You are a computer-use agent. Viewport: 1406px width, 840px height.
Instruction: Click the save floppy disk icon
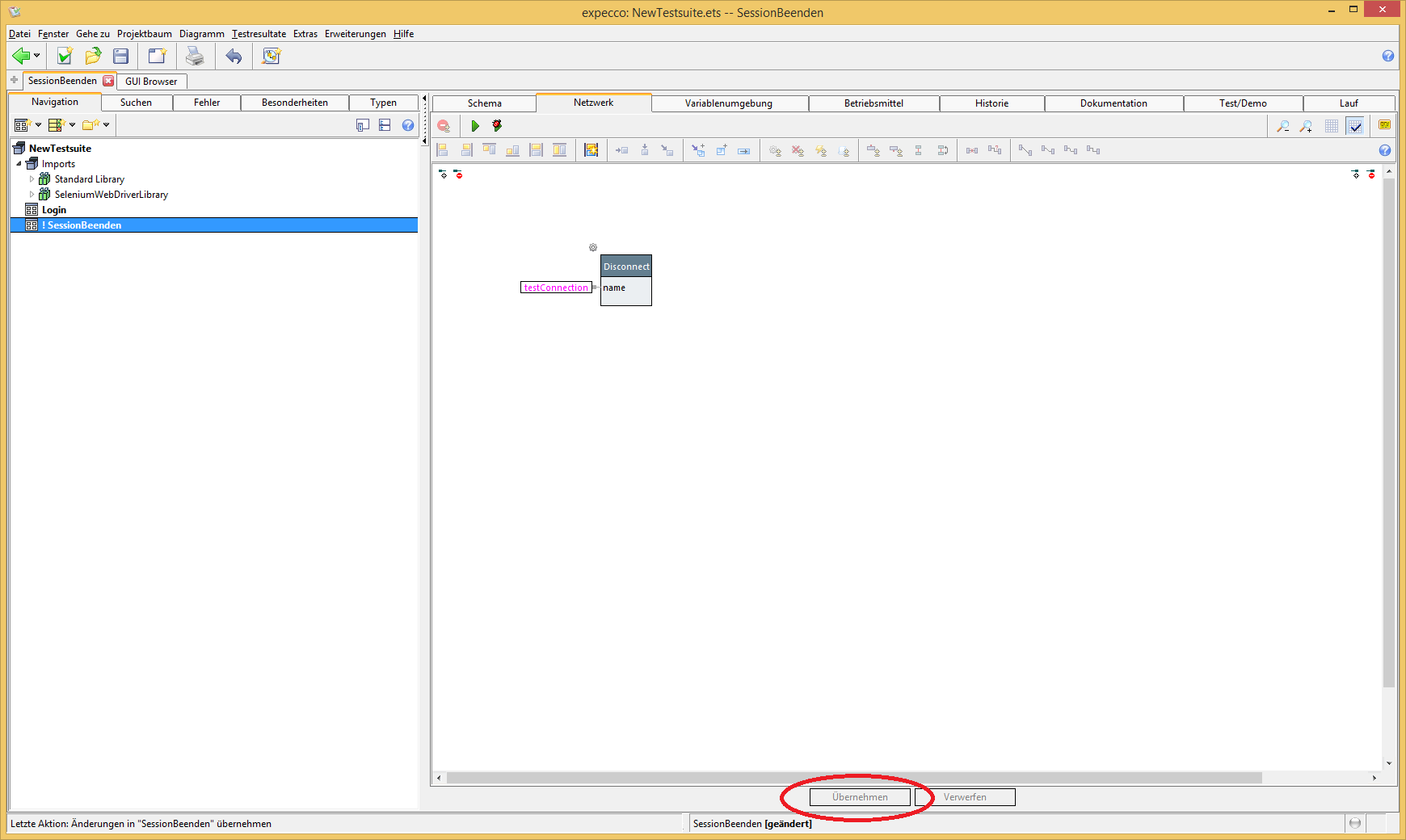(121, 56)
